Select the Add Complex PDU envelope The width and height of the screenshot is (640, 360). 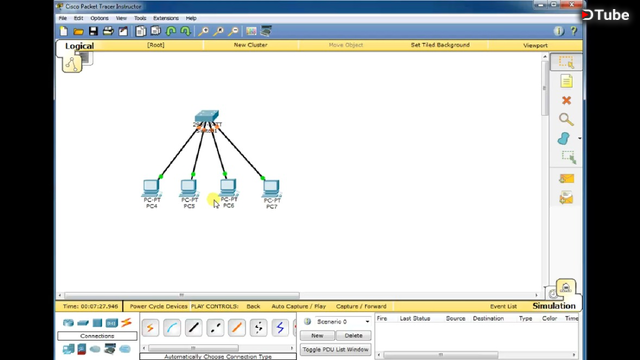(566, 198)
